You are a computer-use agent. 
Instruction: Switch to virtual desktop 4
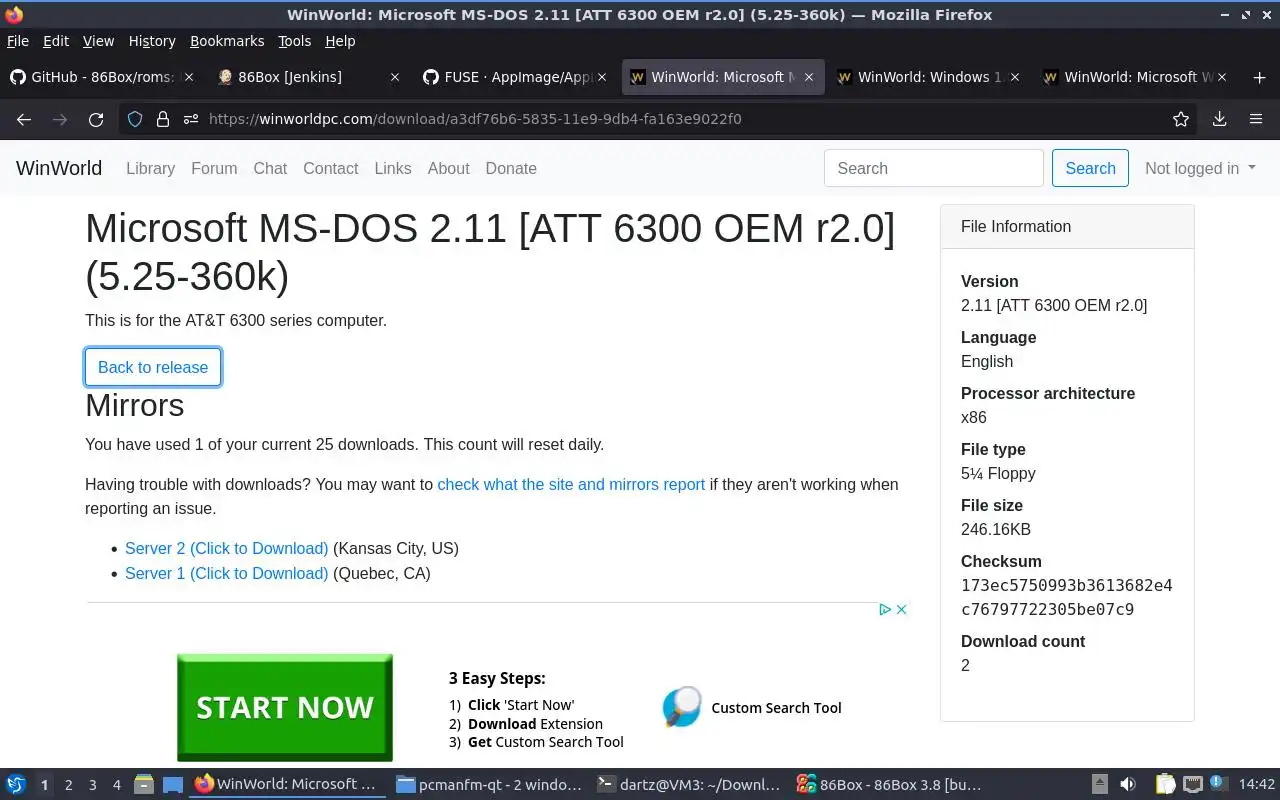pyautogui.click(x=116, y=785)
